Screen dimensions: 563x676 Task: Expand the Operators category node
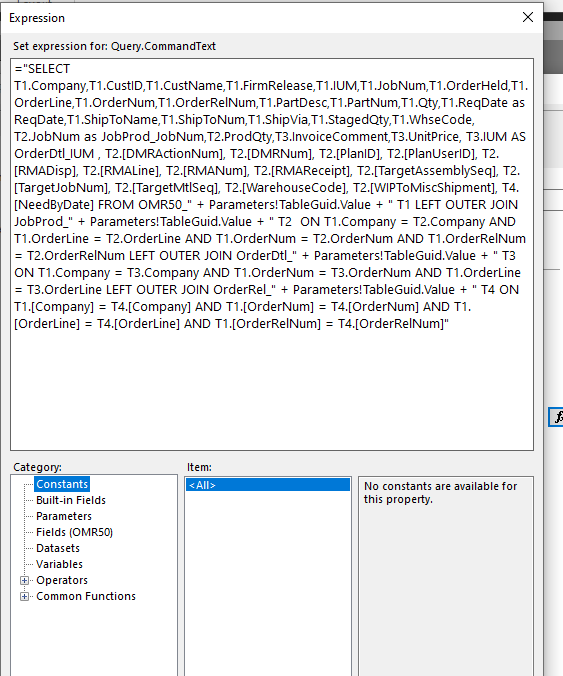tap(25, 580)
